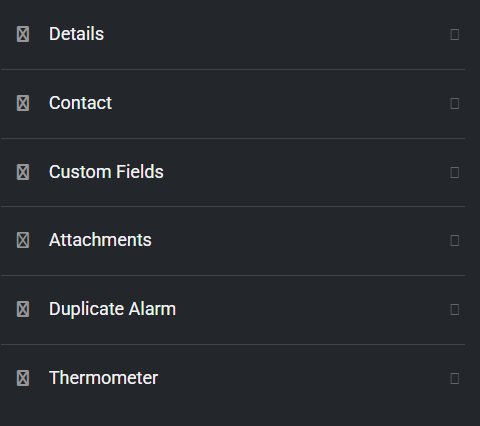480x426 pixels.
Task: Open the Details menu item
Action: pyautogui.click(x=76, y=34)
